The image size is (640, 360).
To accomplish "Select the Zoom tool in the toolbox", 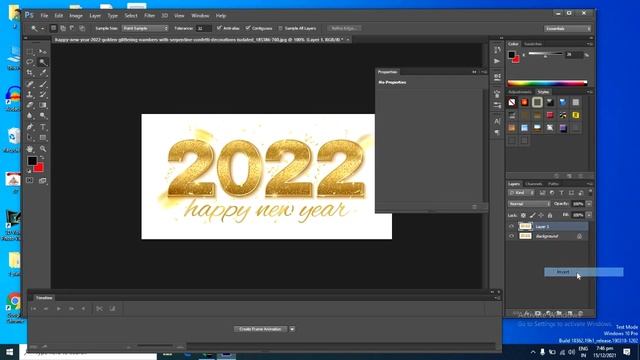I will tap(43, 149).
